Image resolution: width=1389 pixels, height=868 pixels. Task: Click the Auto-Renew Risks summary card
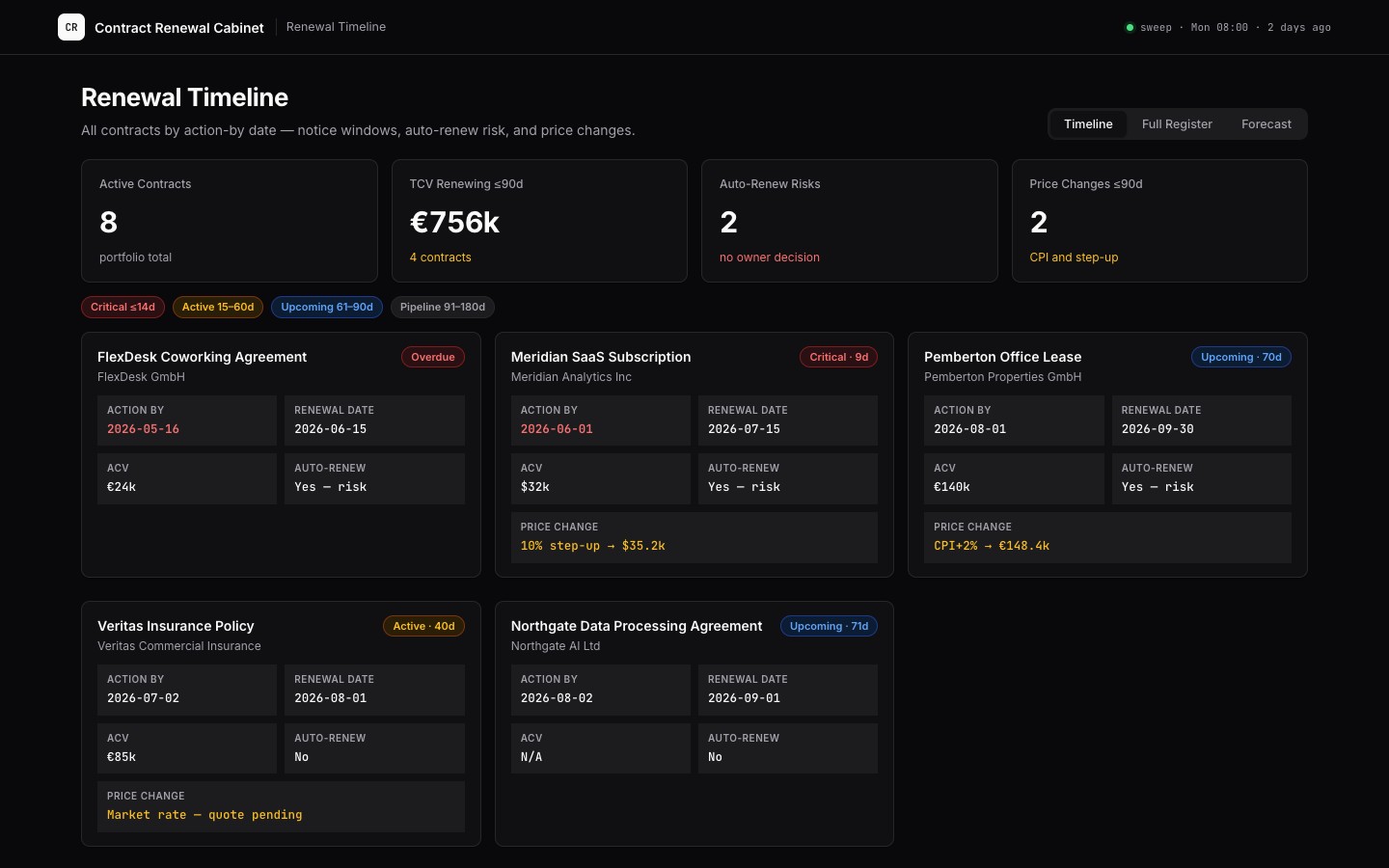pos(850,221)
